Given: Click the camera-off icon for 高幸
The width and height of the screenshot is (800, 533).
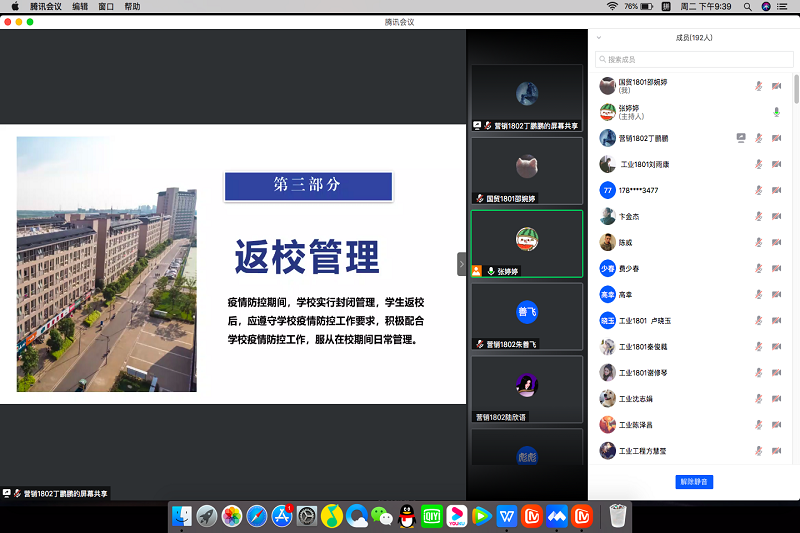Looking at the screenshot, I should point(776,294).
